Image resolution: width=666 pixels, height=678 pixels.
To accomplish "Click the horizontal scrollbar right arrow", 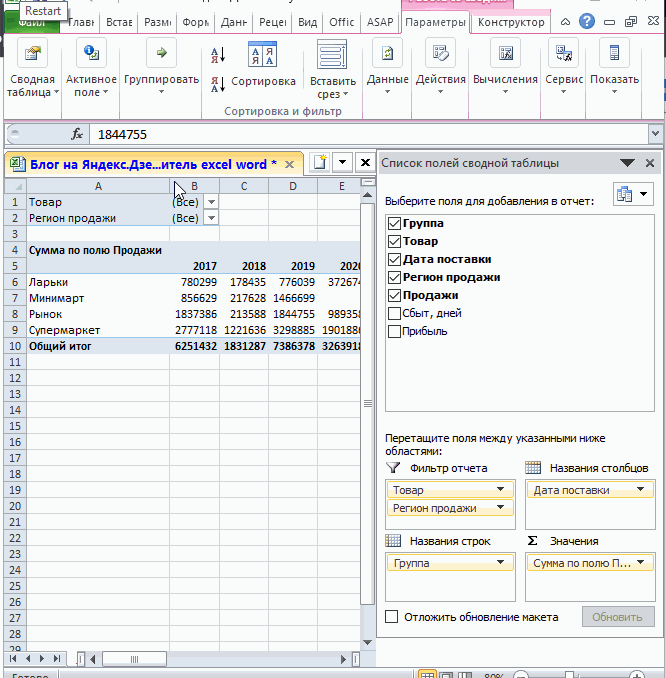I will [x=343, y=659].
